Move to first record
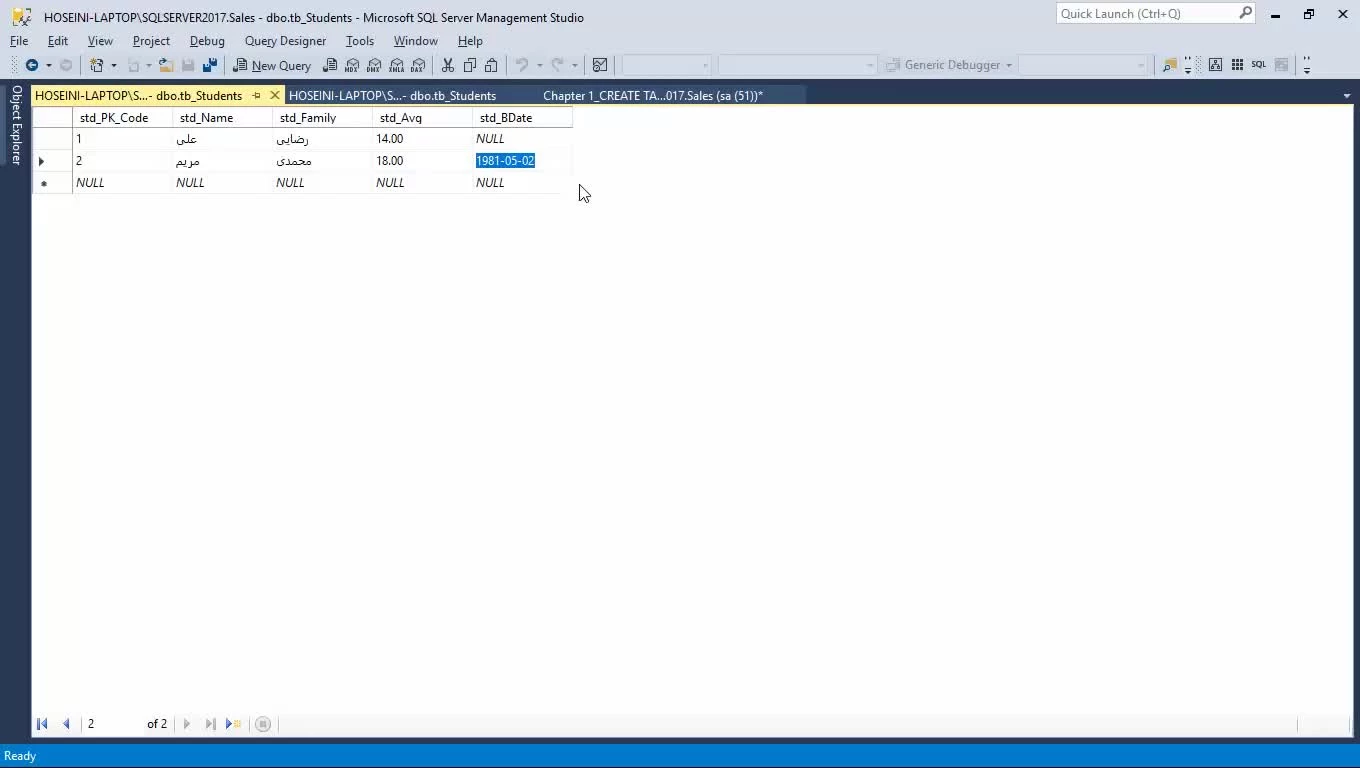Screen dimensions: 1360x768 point(42,724)
